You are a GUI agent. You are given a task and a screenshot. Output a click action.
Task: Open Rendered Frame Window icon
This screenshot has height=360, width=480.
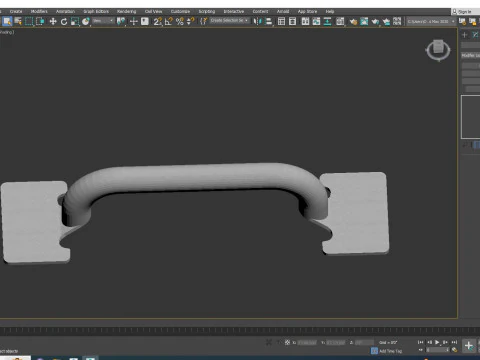(364, 22)
